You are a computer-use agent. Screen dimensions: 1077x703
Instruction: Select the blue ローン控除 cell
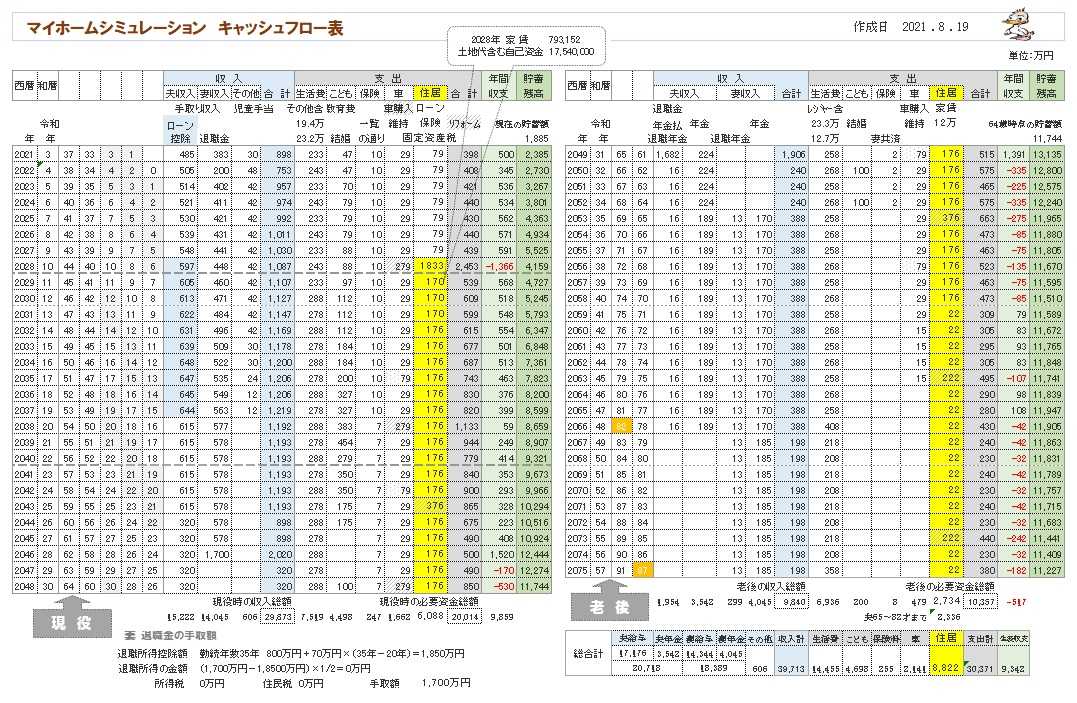point(181,132)
